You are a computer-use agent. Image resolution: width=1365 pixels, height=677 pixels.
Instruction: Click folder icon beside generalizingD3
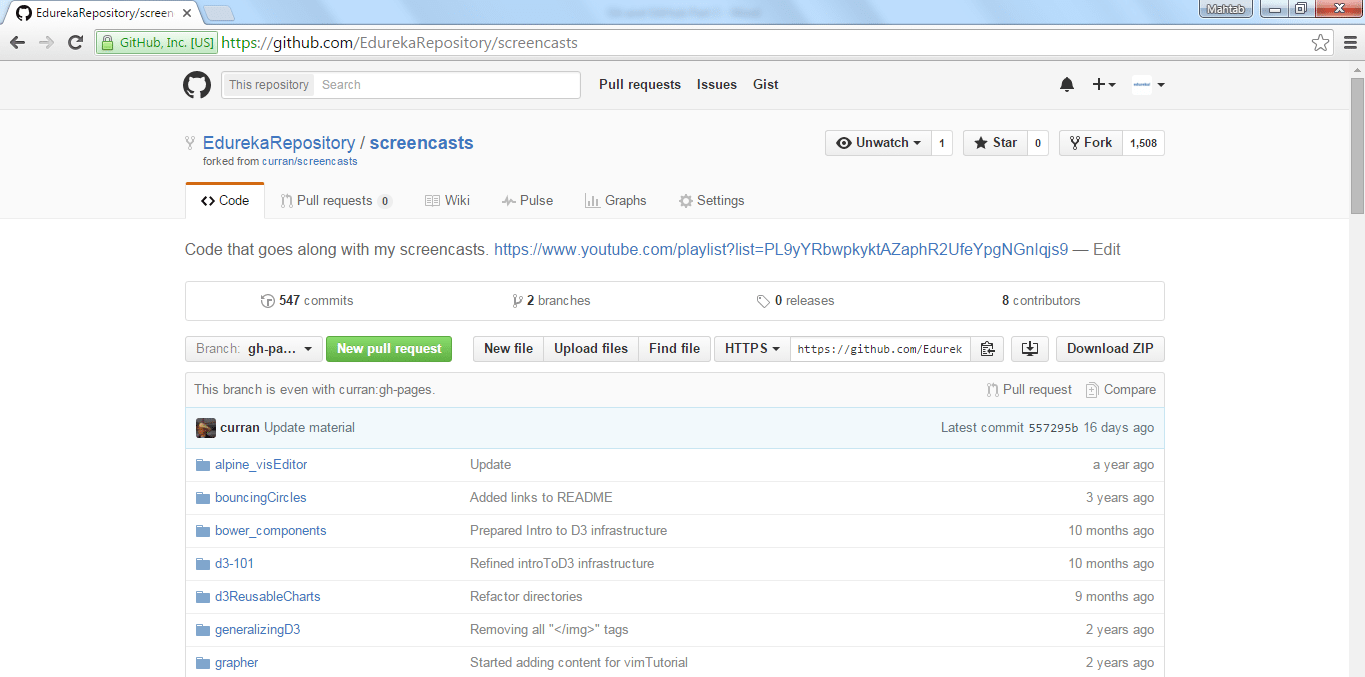click(x=203, y=630)
